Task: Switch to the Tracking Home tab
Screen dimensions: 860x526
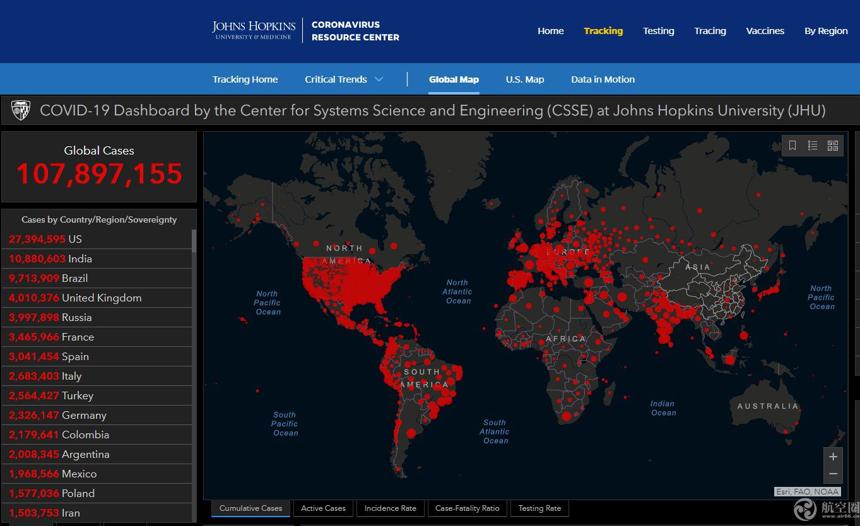Action: pyautogui.click(x=245, y=79)
